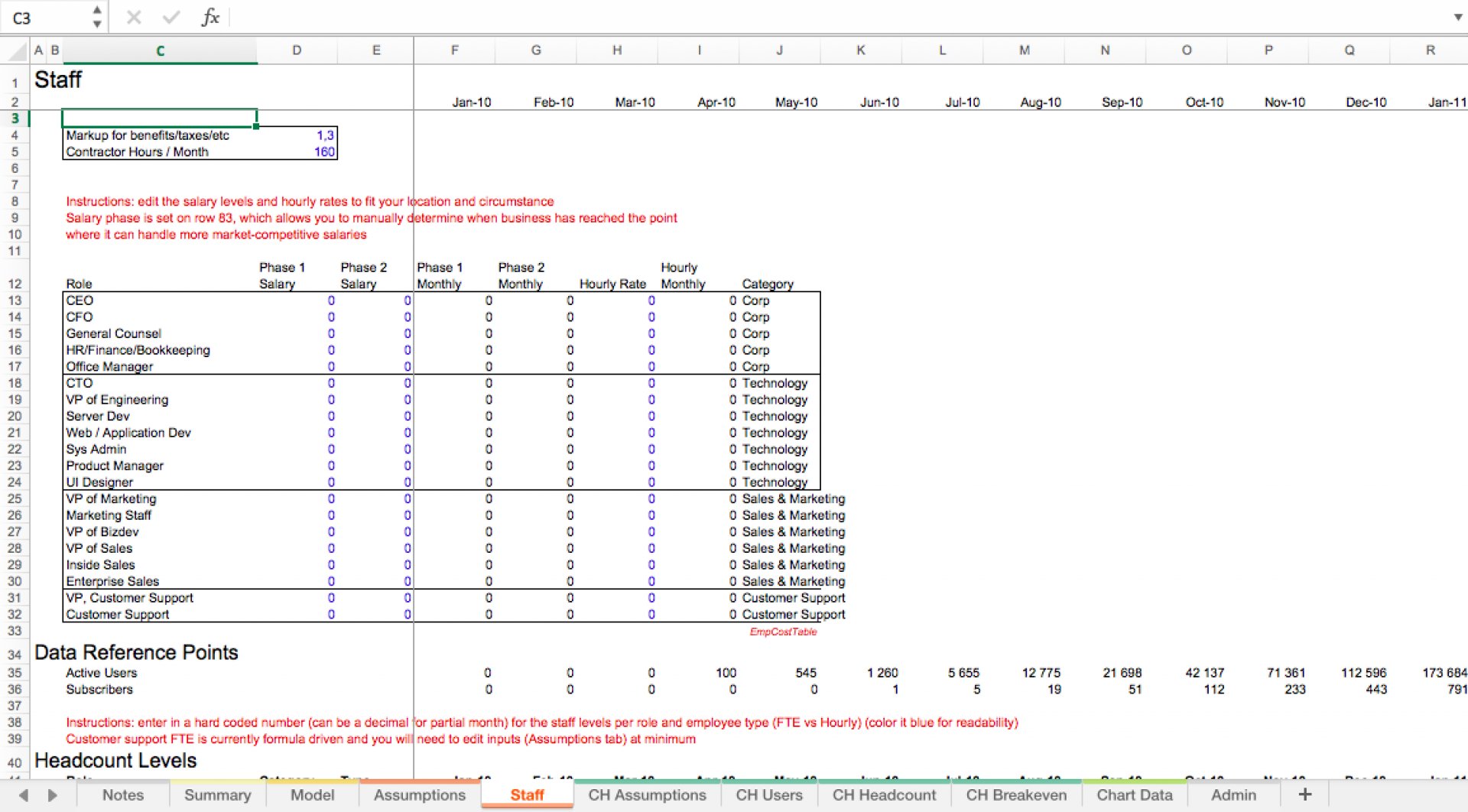1468x812 pixels.
Task: Add a new sheet with plus button
Action: click(1305, 794)
